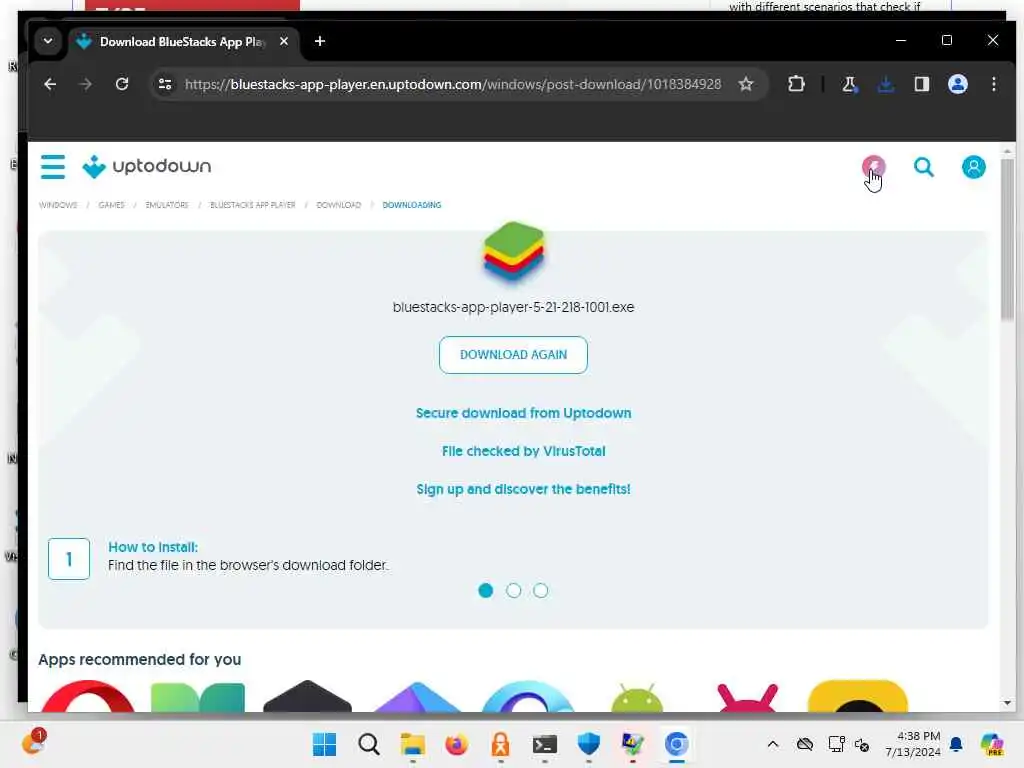Reload the current page
This screenshot has height=768, width=1024.
121,84
